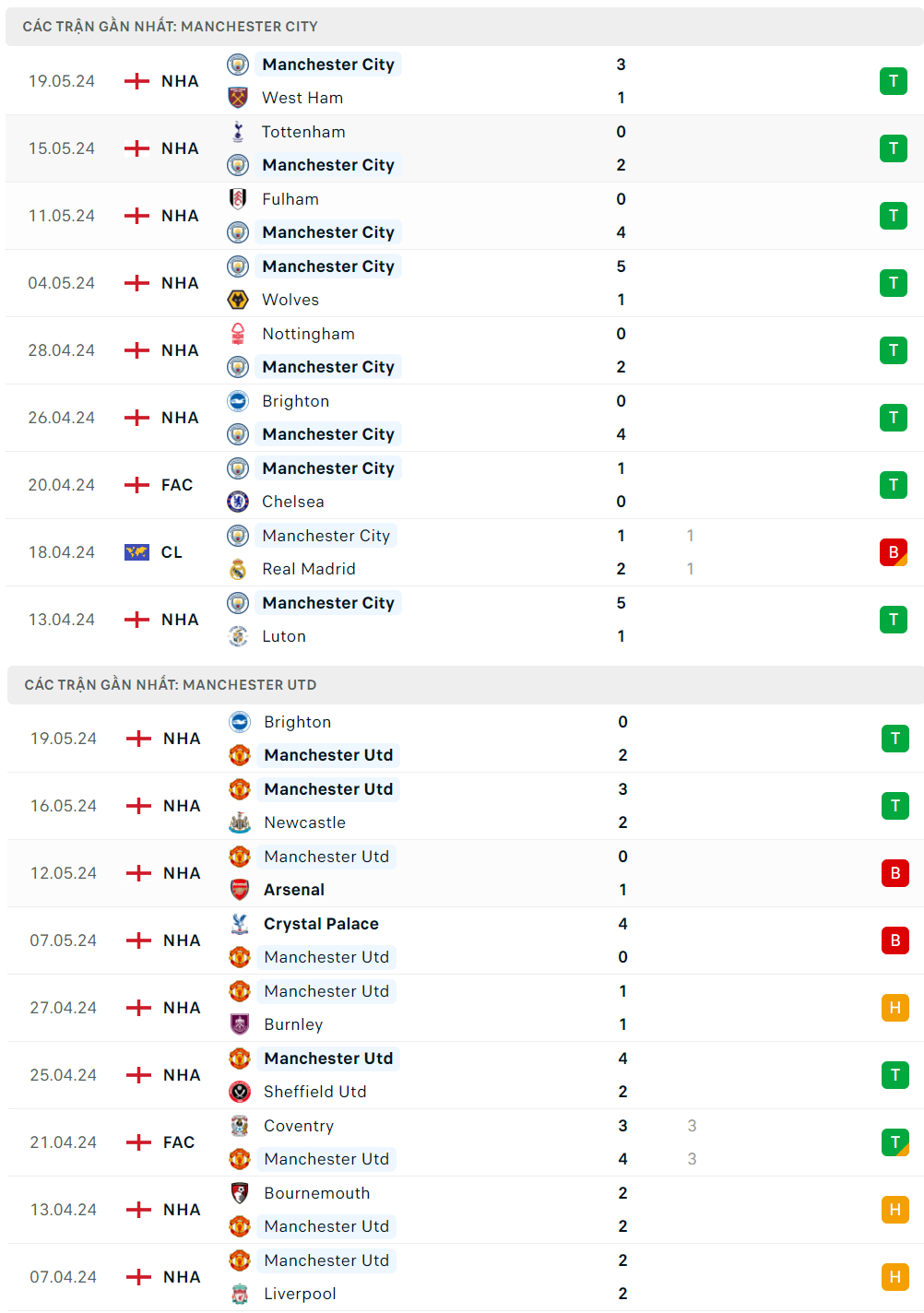
Task: Click the orange draw badge for Burnley match
Action: (x=894, y=1008)
